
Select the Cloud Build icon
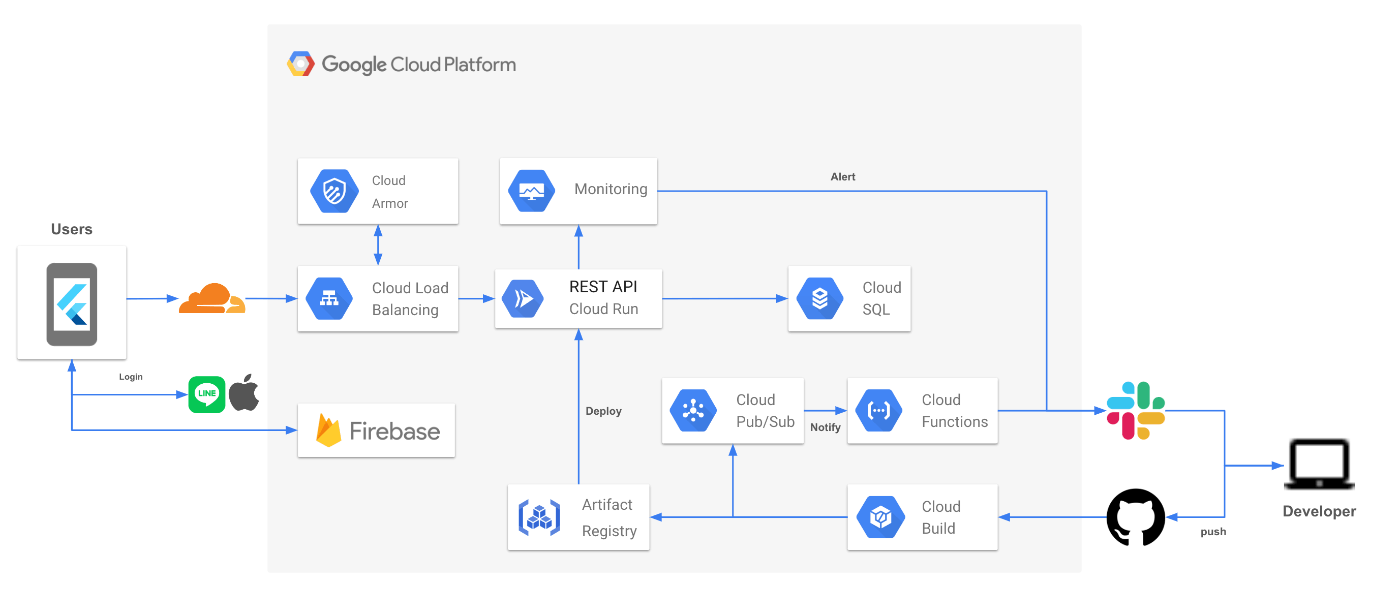click(x=880, y=517)
